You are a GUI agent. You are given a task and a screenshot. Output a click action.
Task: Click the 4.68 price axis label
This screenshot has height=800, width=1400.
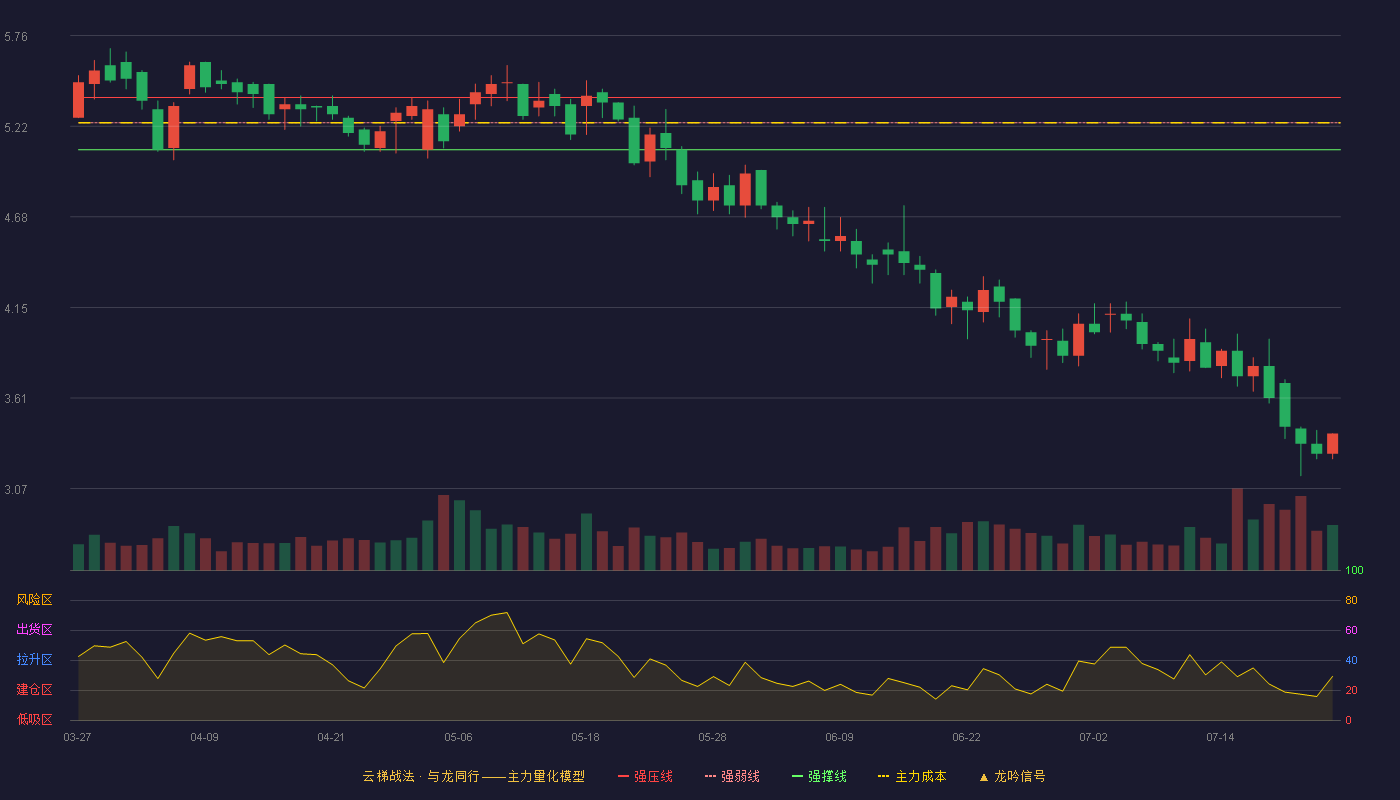pyautogui.click(x=16, y=218)
